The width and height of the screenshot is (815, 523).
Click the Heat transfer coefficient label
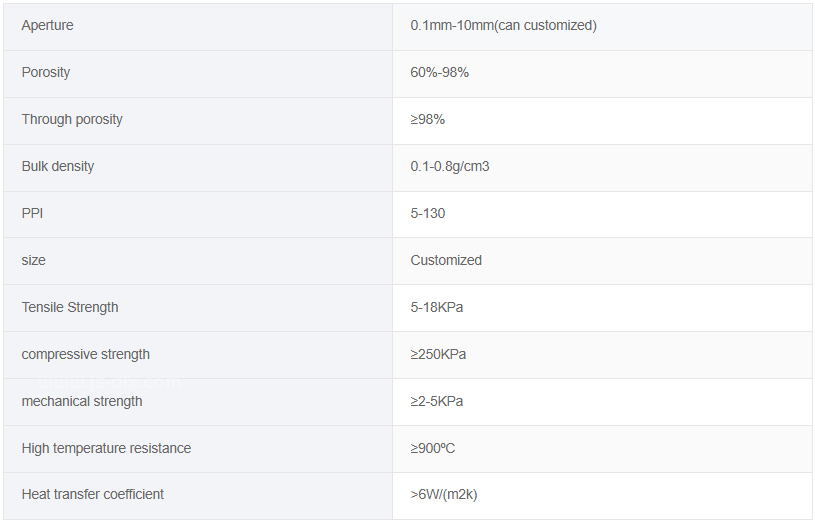[93, 494]
